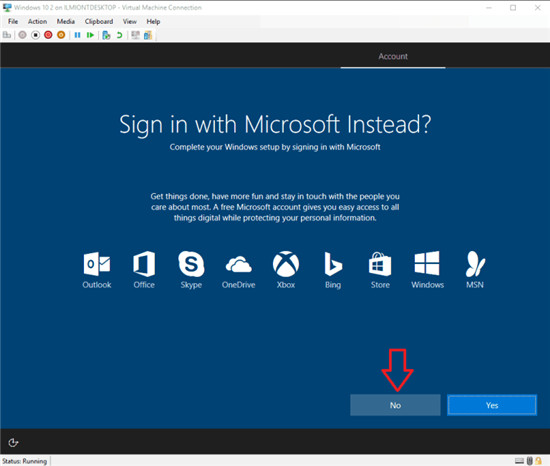Click the Turn Off VM toolbar button
The height and width of the screenshot is (466, 550).
point(35,35)
